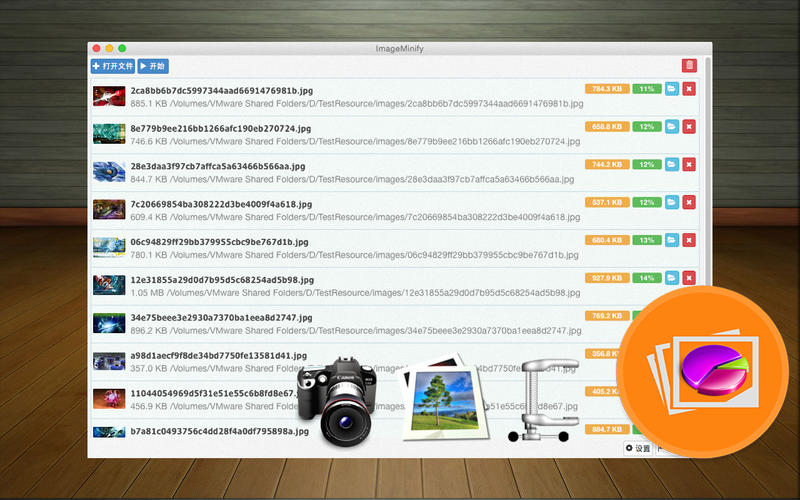Remove 12e31855a29d0d7b95d5c68254ad5b98.jpg from the list
This screenshot has height=500, width=800.
coord(689,278)
